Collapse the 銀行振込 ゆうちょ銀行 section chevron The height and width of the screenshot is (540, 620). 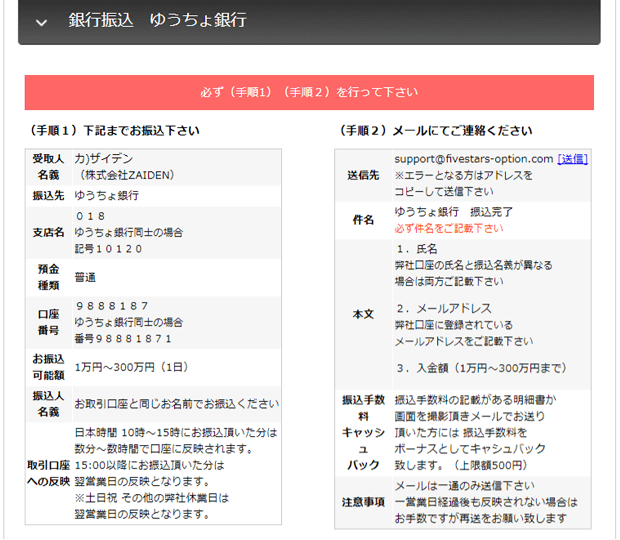(41, 23)
